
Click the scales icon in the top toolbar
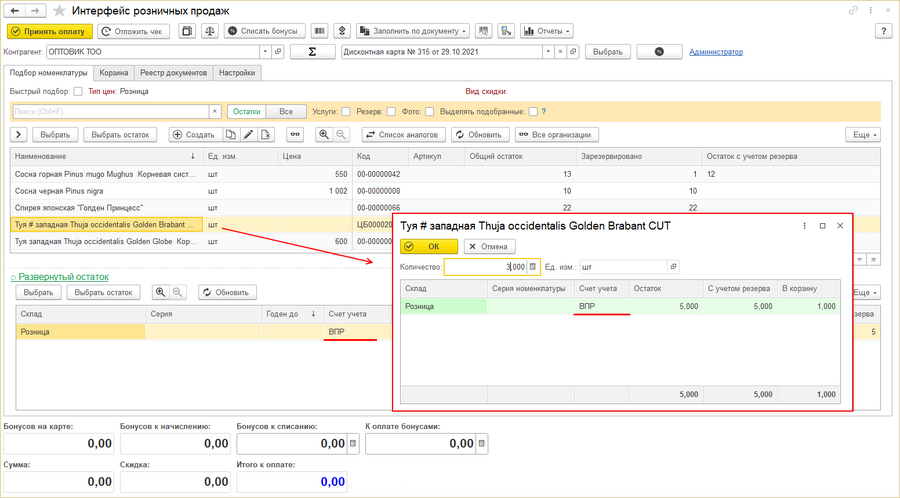pos(210,31)
